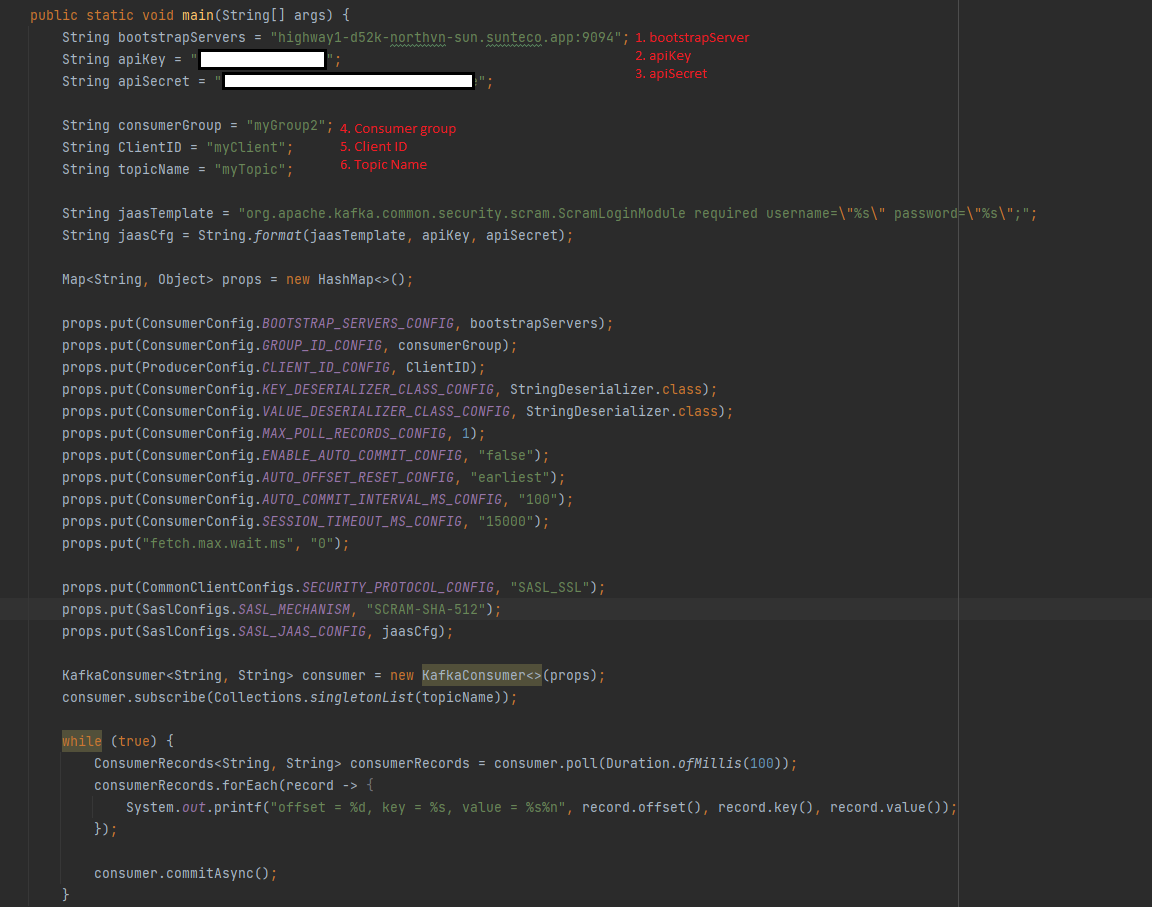Viewport: 1152px width, 907px height.
Task: Click the record.key() argument
Action: coord(766,808)
